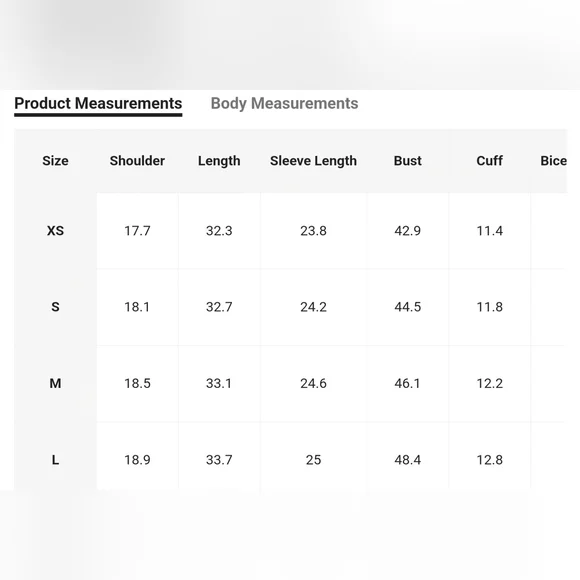Click the M bust value 46.1
The width and height of the screenshot is (580, 580).
pyautogui.click(x=408, y=383)
